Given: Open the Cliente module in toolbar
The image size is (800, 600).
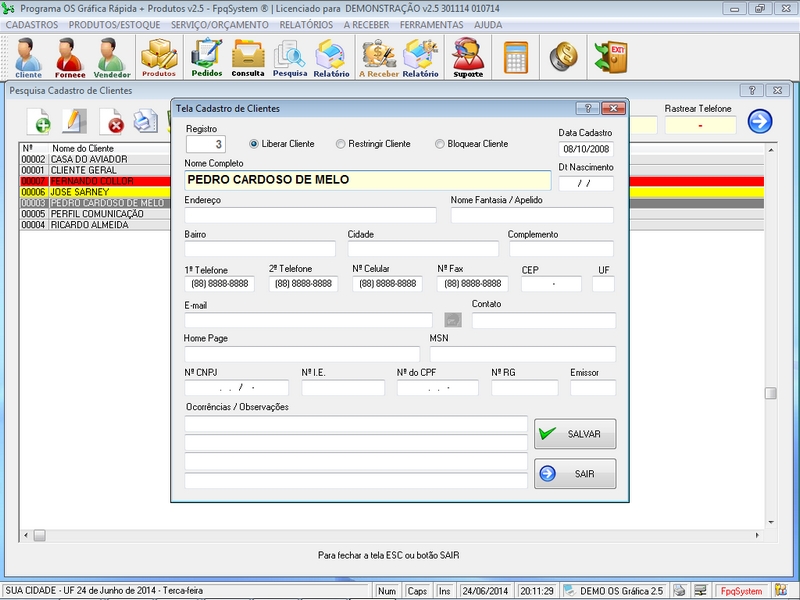Looking at the screenshot, I should click(28, 57).
